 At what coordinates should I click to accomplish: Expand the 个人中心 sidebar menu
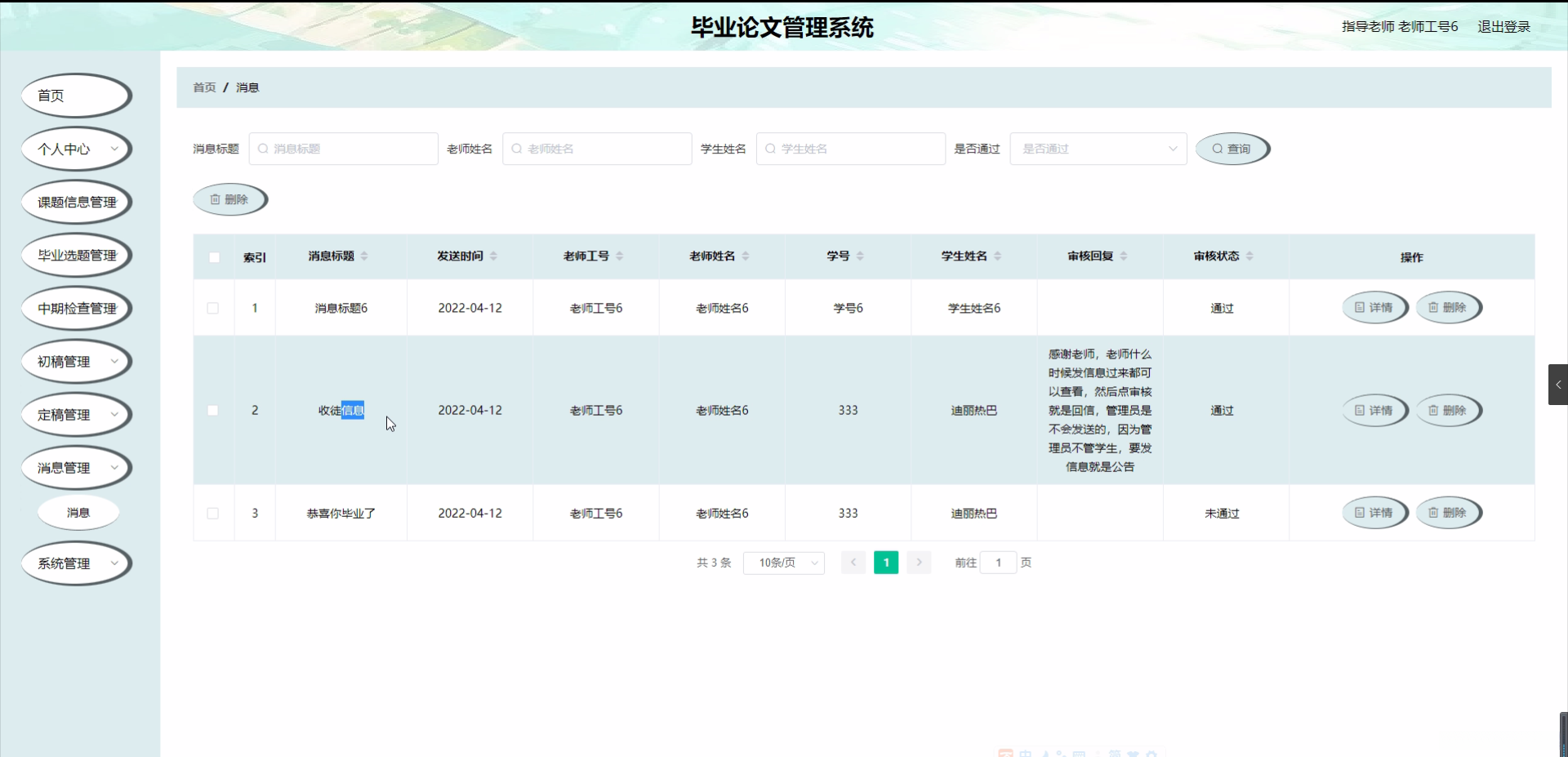[x=77, y=149]
